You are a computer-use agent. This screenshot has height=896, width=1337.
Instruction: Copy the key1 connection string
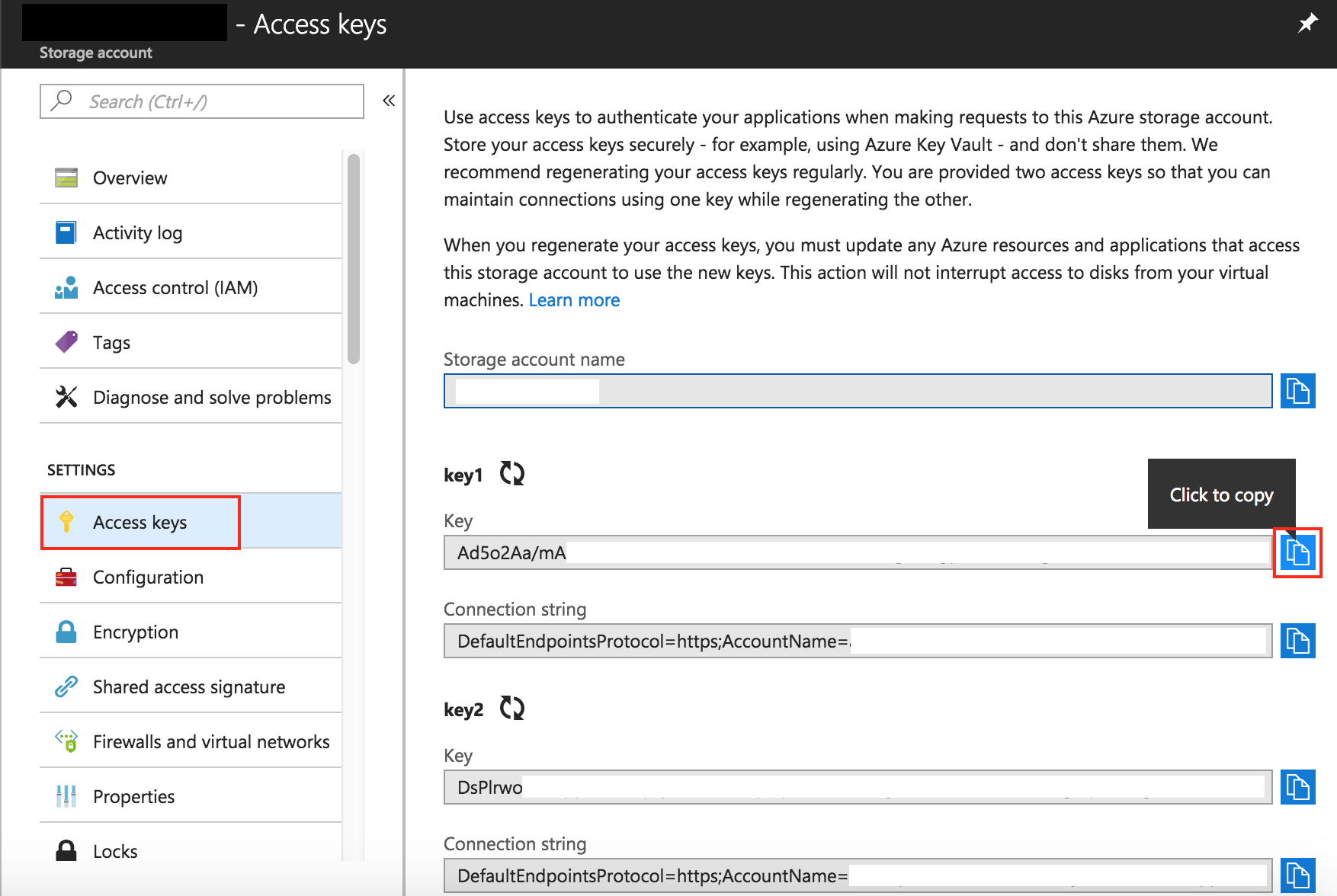click(x=1297, y=641)
